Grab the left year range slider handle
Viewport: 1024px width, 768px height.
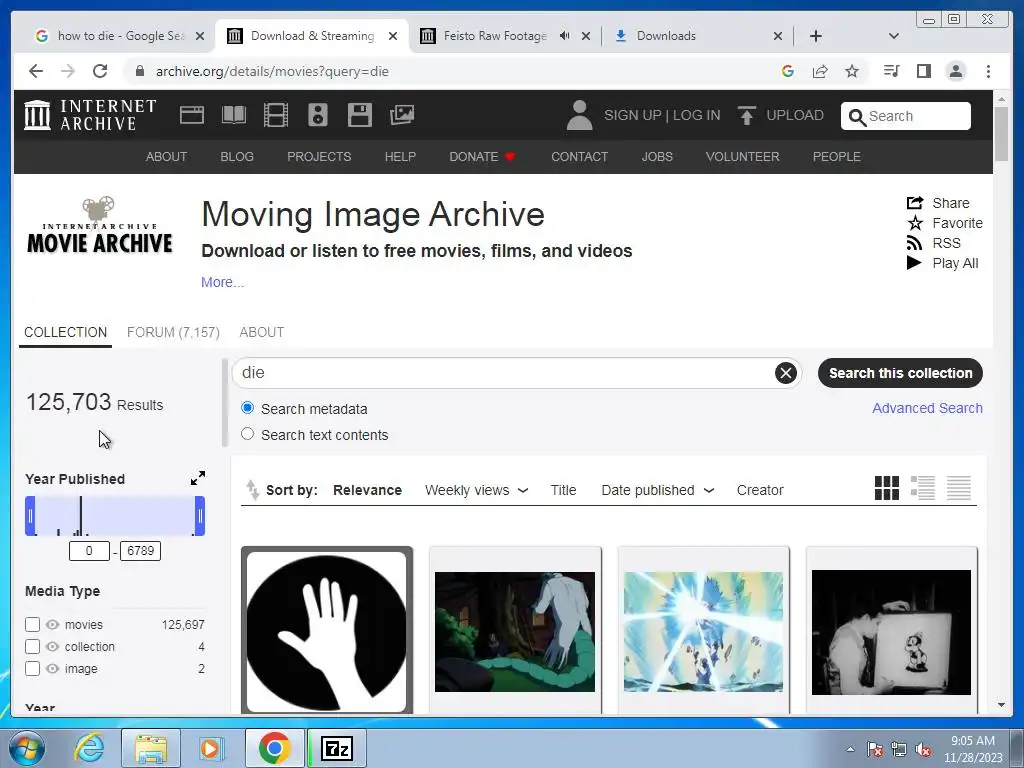[30, 516]
